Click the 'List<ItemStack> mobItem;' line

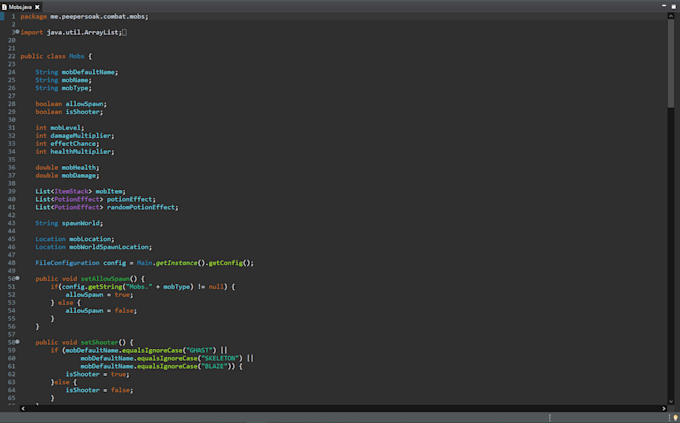(x=80, y=191)
